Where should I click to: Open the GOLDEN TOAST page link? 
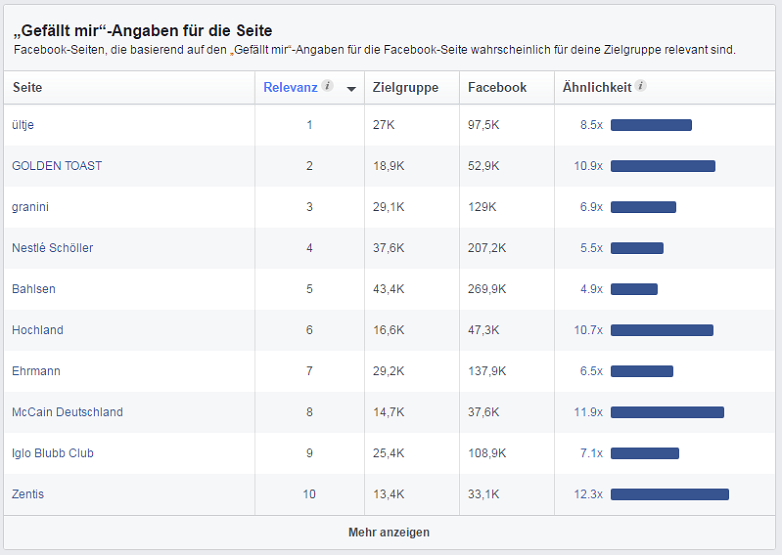click(x=57, y=166)
